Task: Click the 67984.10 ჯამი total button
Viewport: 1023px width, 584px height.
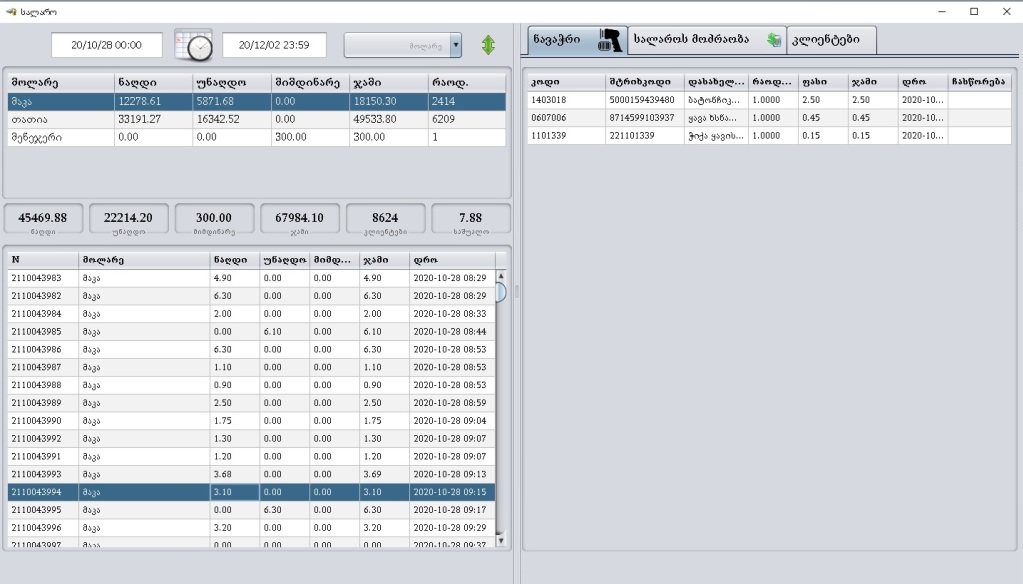Action: [x=299, y=220]
